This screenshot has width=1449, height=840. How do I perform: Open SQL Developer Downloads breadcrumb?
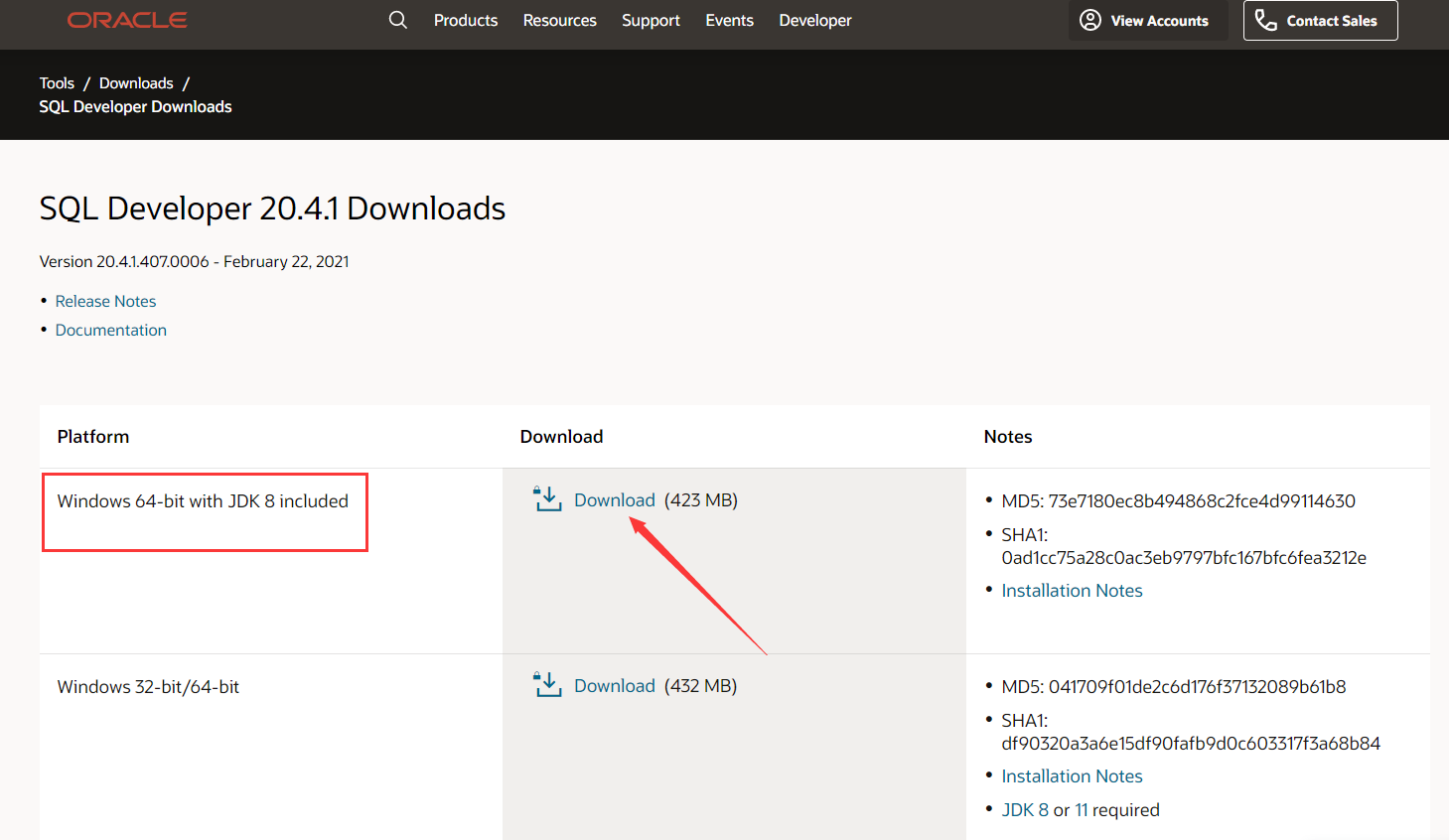(x=136, y=106)
